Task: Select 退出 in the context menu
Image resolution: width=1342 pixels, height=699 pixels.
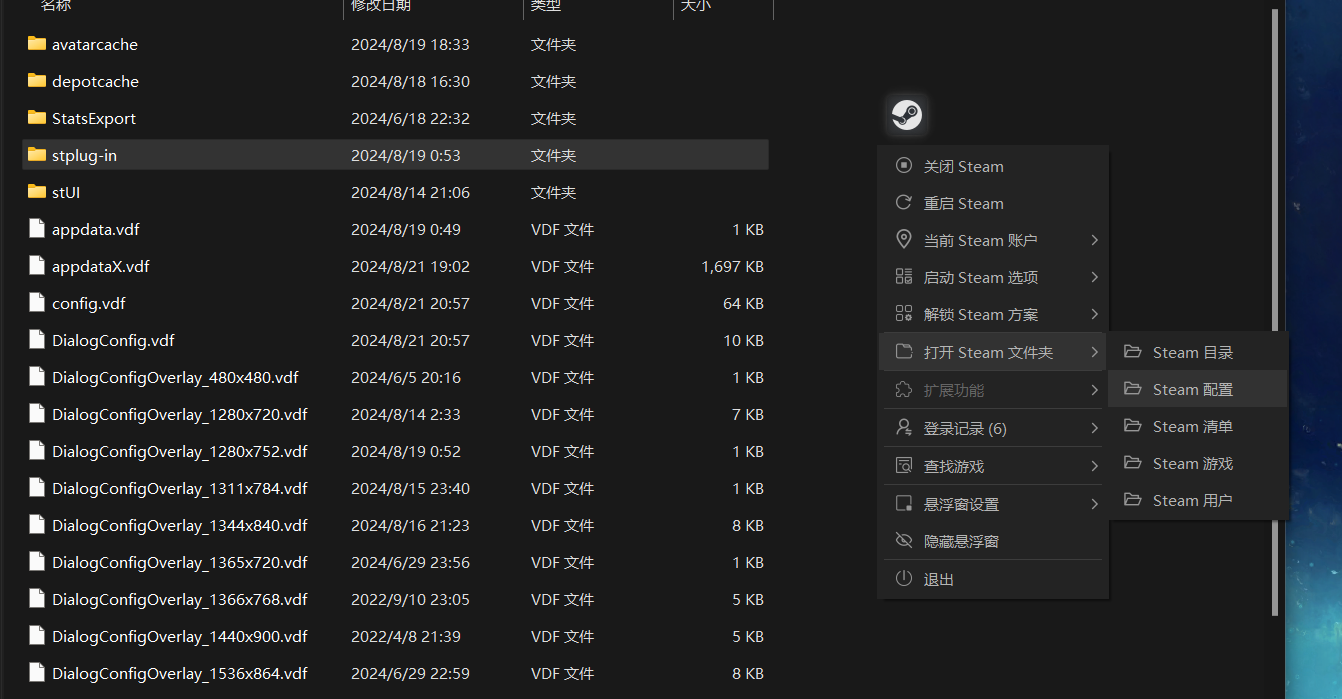Action: (992, 579)
